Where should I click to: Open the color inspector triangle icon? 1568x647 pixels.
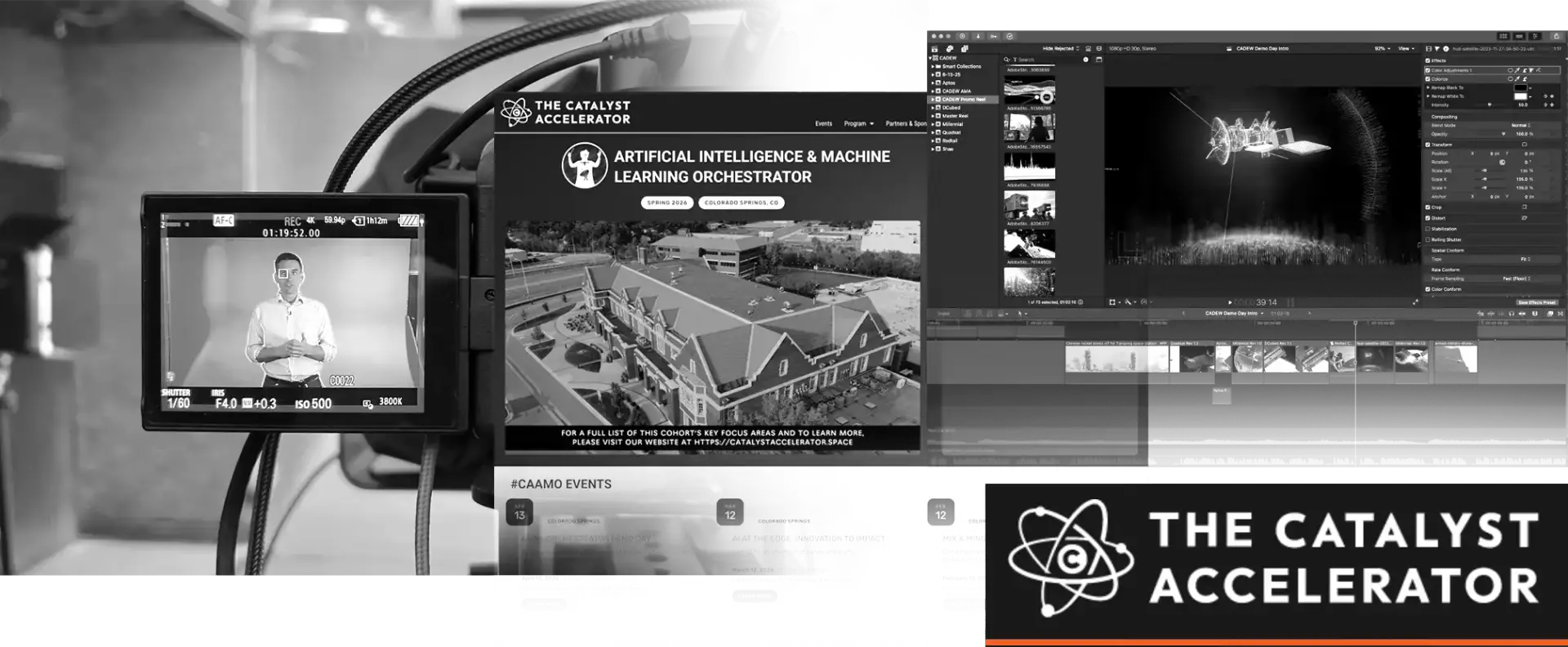pos(1437,49)
